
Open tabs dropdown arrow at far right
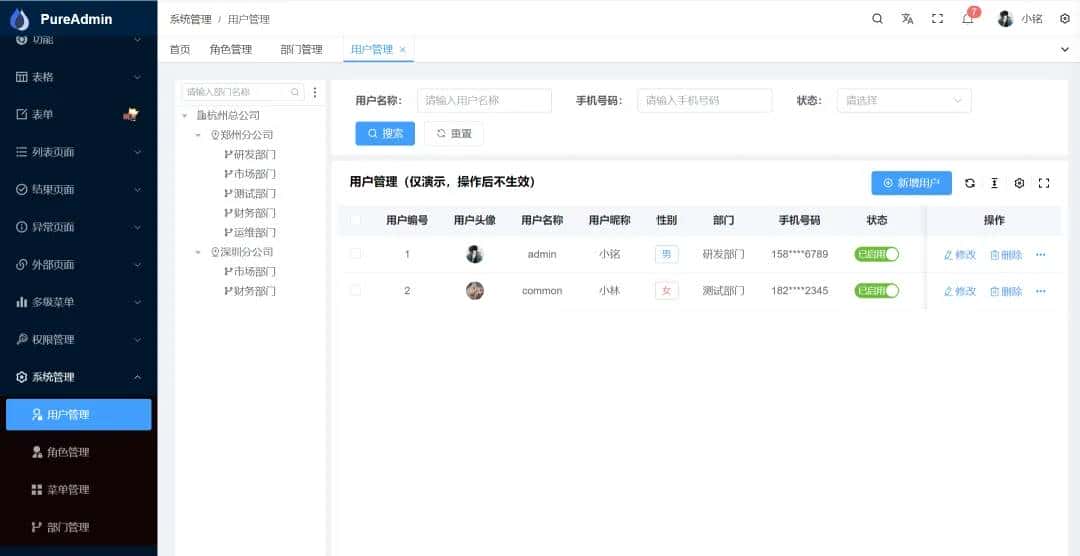coord(1065,50)
